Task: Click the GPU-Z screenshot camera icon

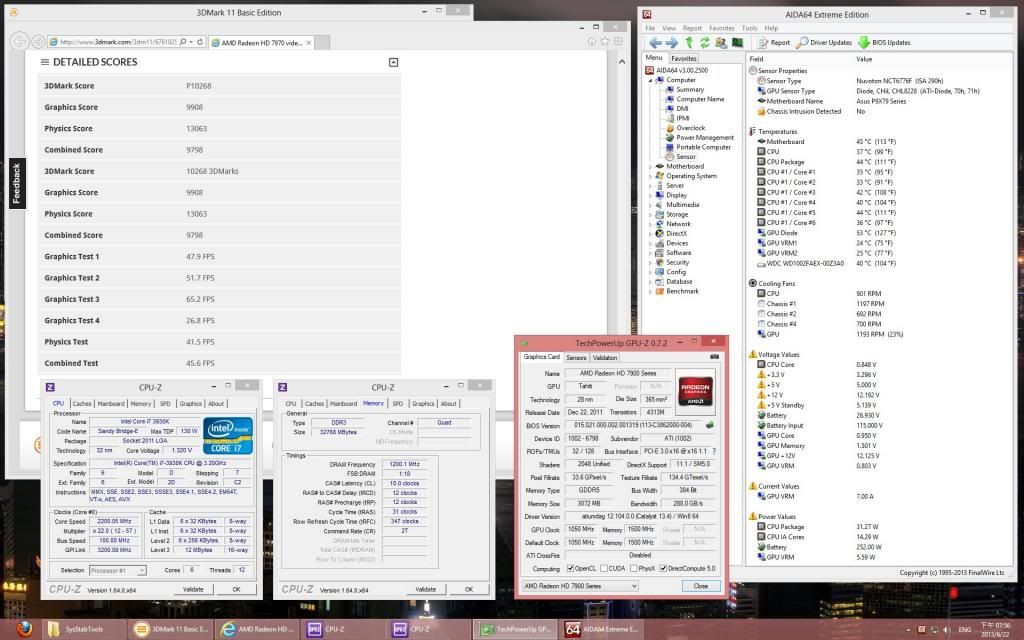Action: coord(714,357)
